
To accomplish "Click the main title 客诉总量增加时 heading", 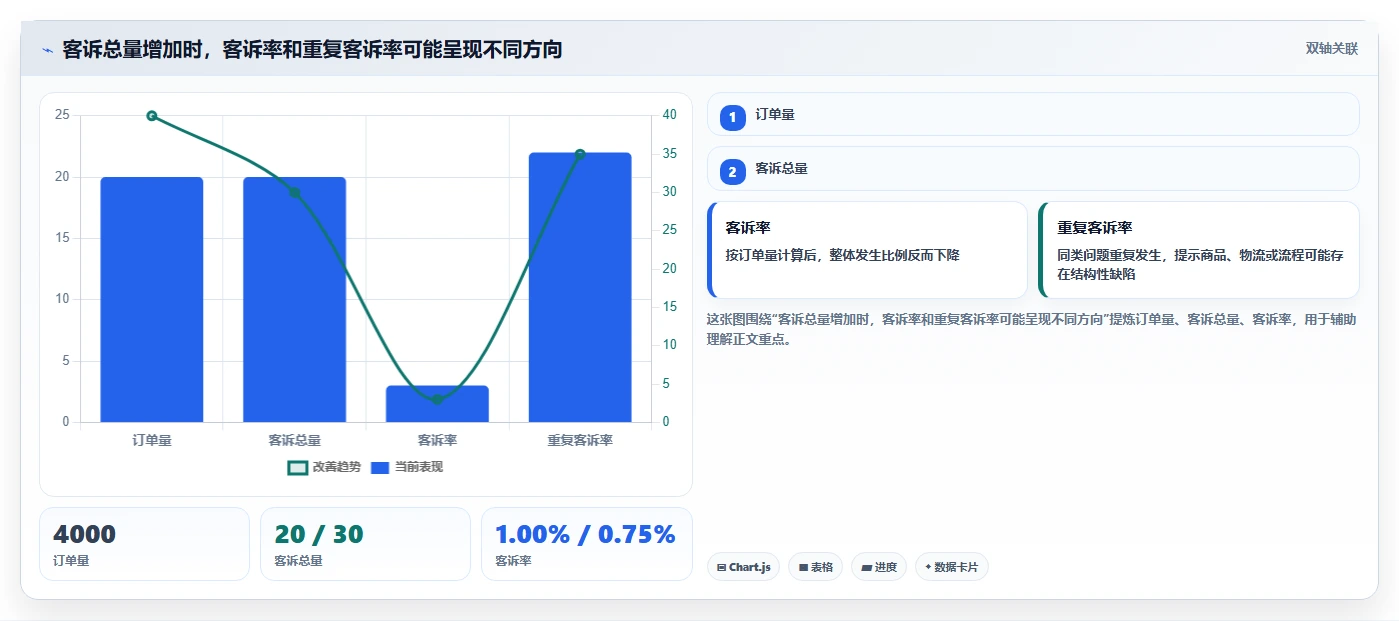I will pos(312,50).
